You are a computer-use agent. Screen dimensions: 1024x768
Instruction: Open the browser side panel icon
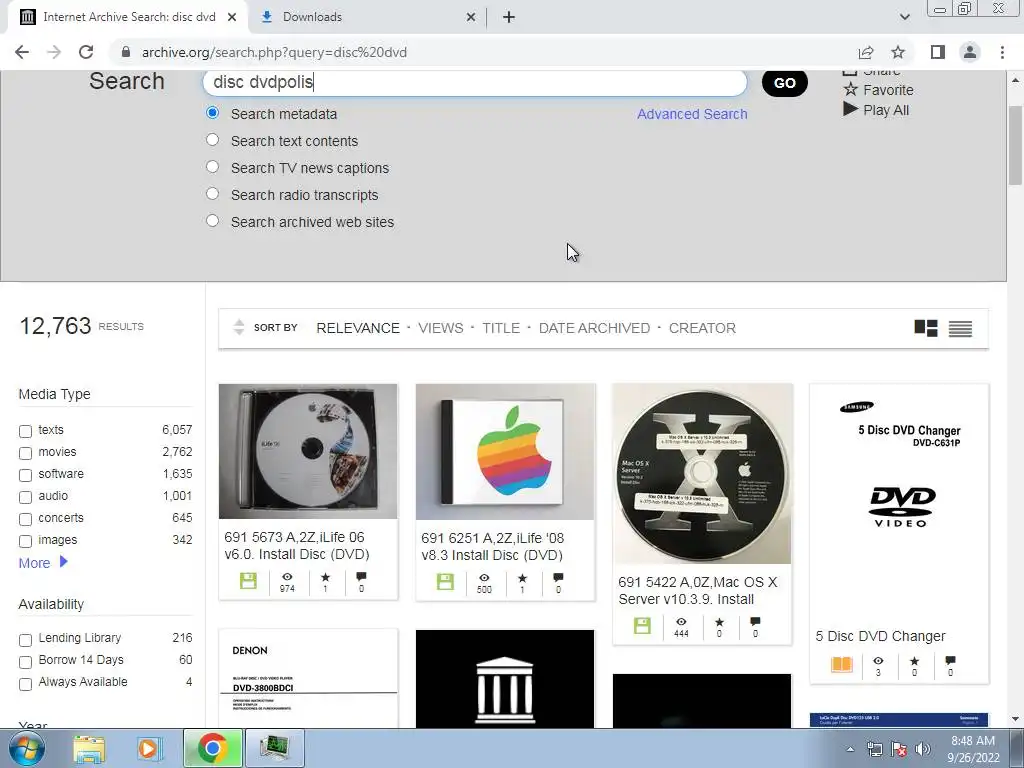[x=938, y=52]
